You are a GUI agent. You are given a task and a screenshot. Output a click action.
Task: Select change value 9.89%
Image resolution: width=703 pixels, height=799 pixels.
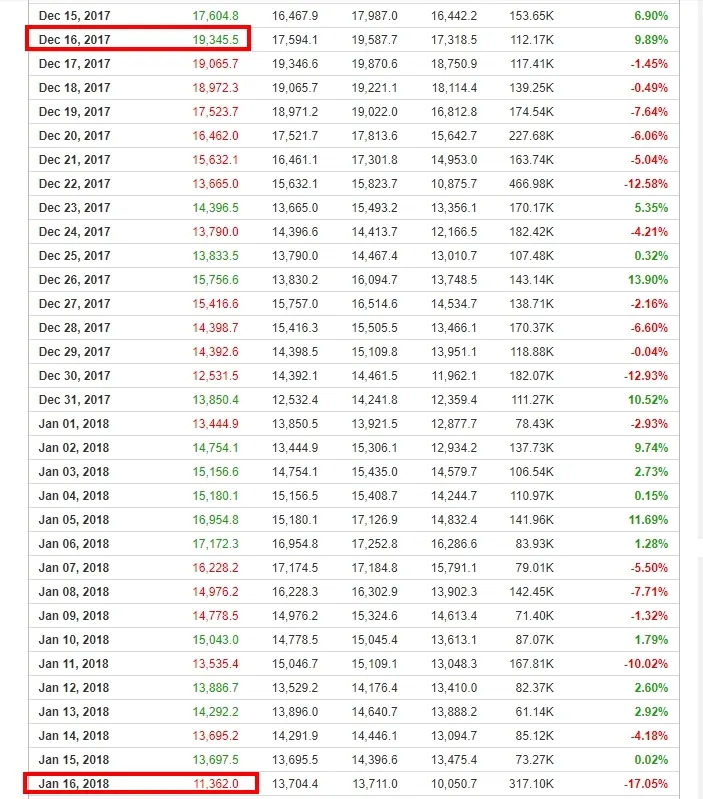click(651, 40)
